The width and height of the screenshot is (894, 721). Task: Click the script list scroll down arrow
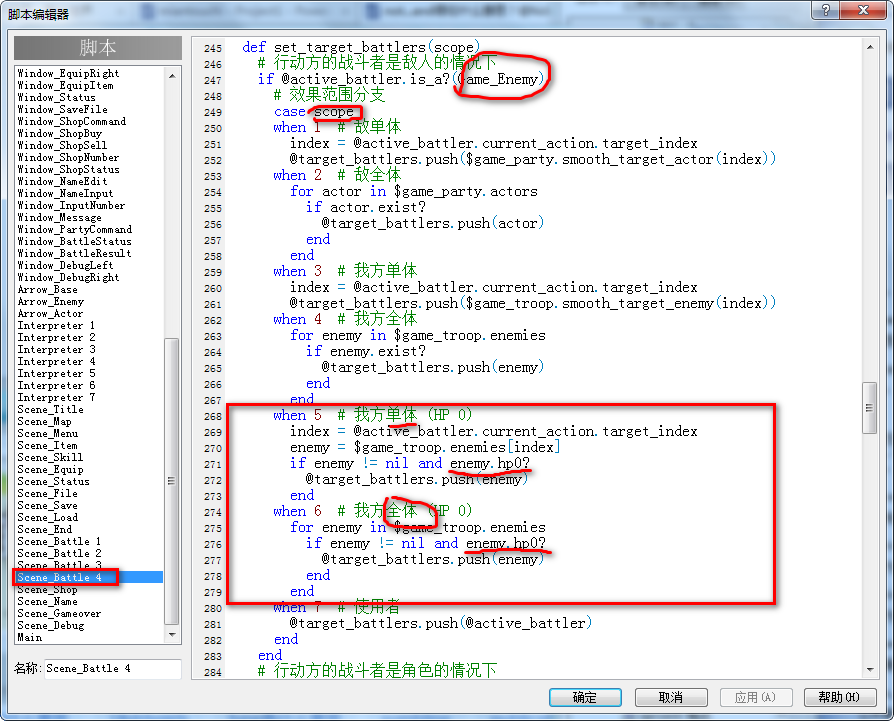coord(172,635)
